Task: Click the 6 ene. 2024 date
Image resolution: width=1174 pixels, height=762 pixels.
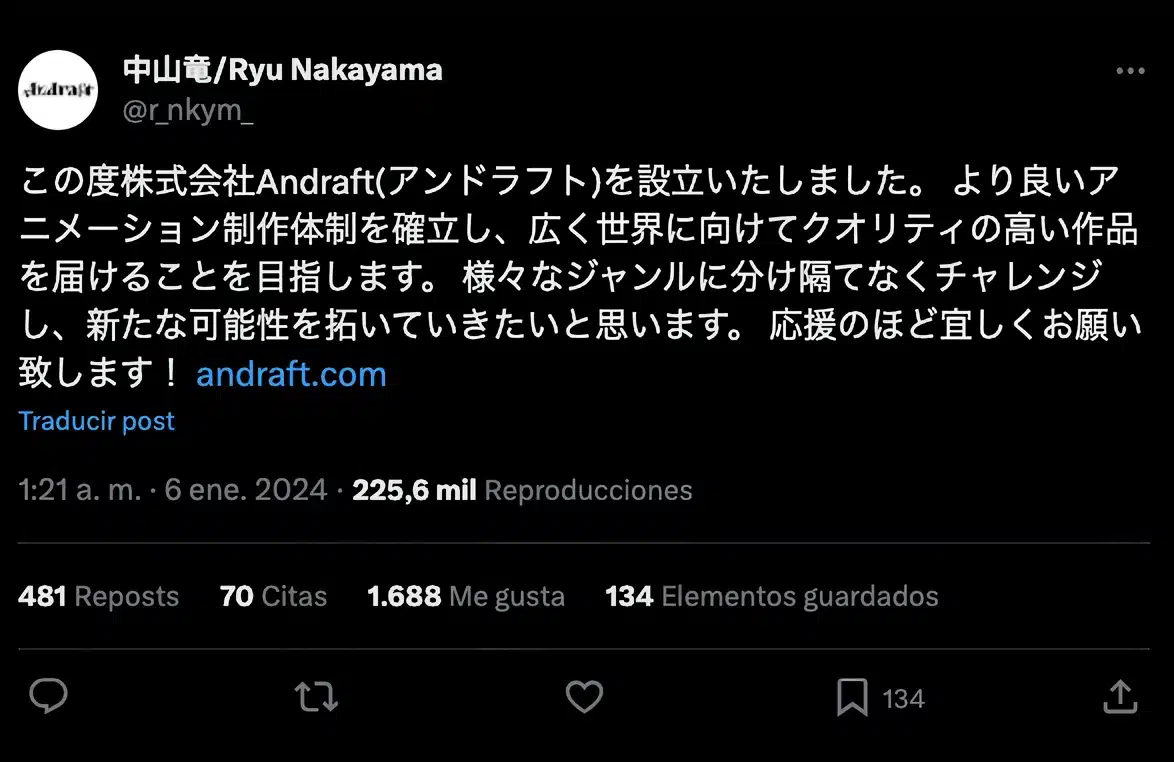Action: pos(246,490)
